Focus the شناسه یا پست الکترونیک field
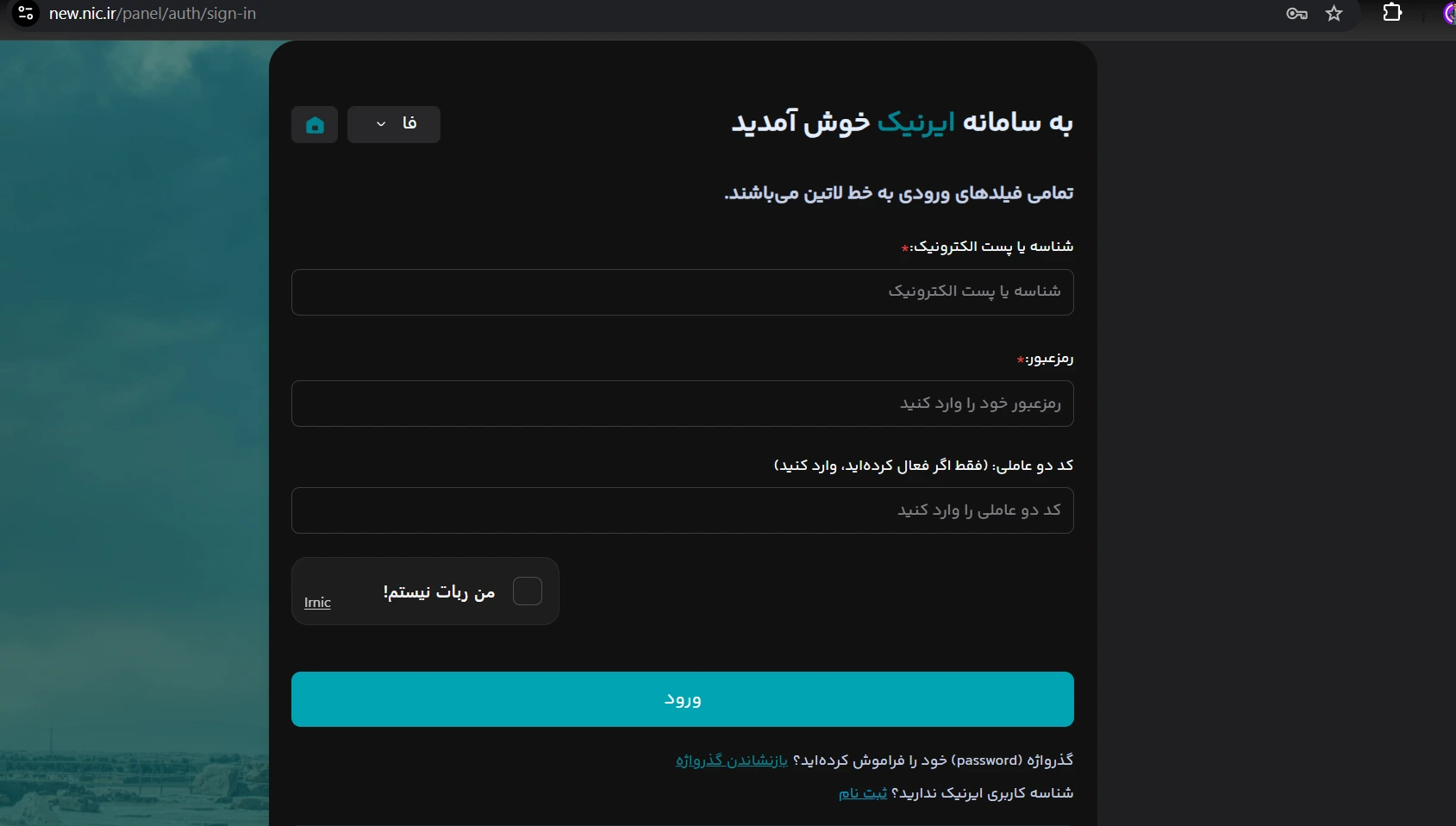 click(683, 292)
